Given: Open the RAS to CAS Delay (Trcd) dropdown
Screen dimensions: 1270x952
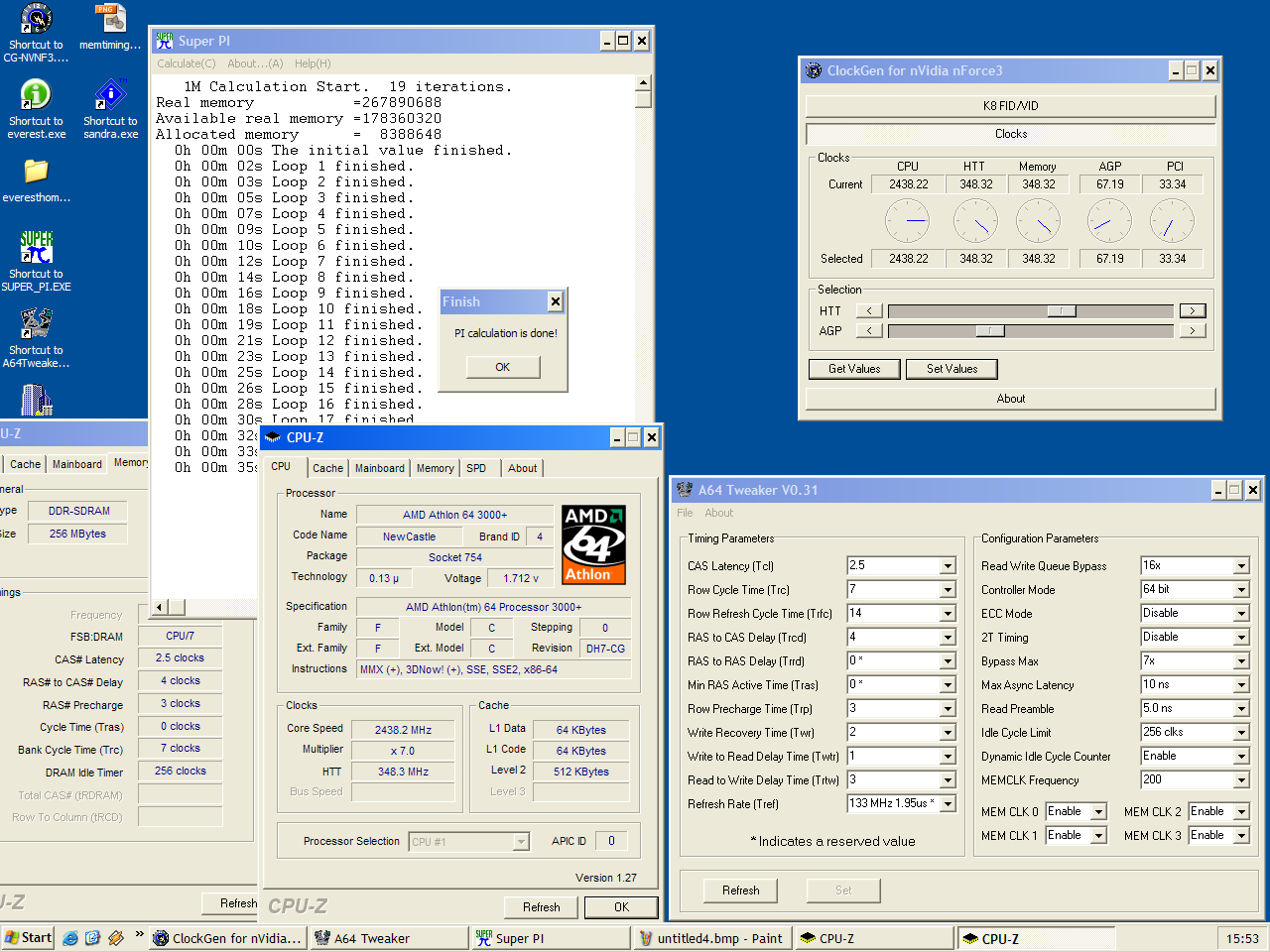Looking at the screenshot, I should (948, 637).
